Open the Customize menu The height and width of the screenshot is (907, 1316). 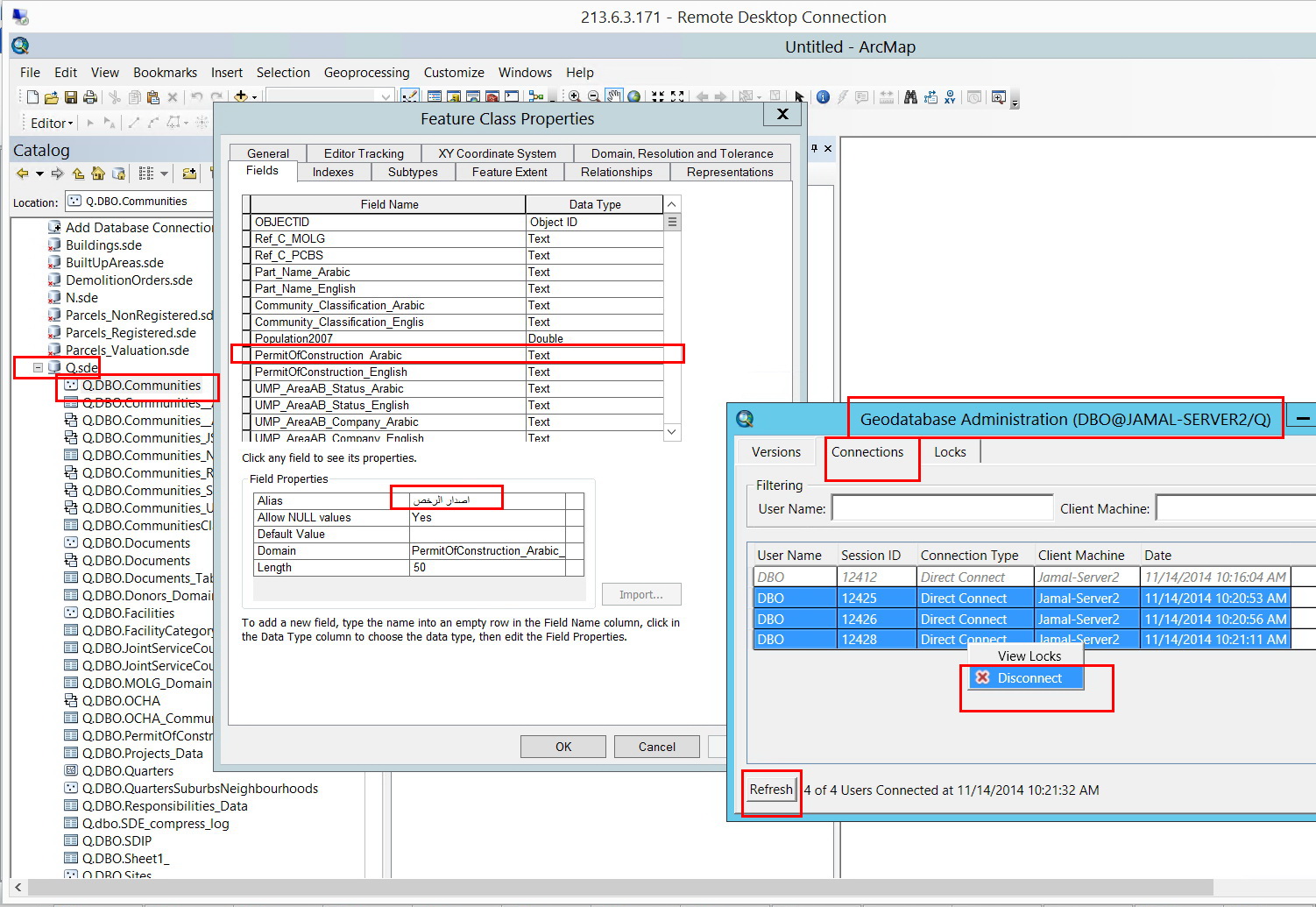[454, 73]
